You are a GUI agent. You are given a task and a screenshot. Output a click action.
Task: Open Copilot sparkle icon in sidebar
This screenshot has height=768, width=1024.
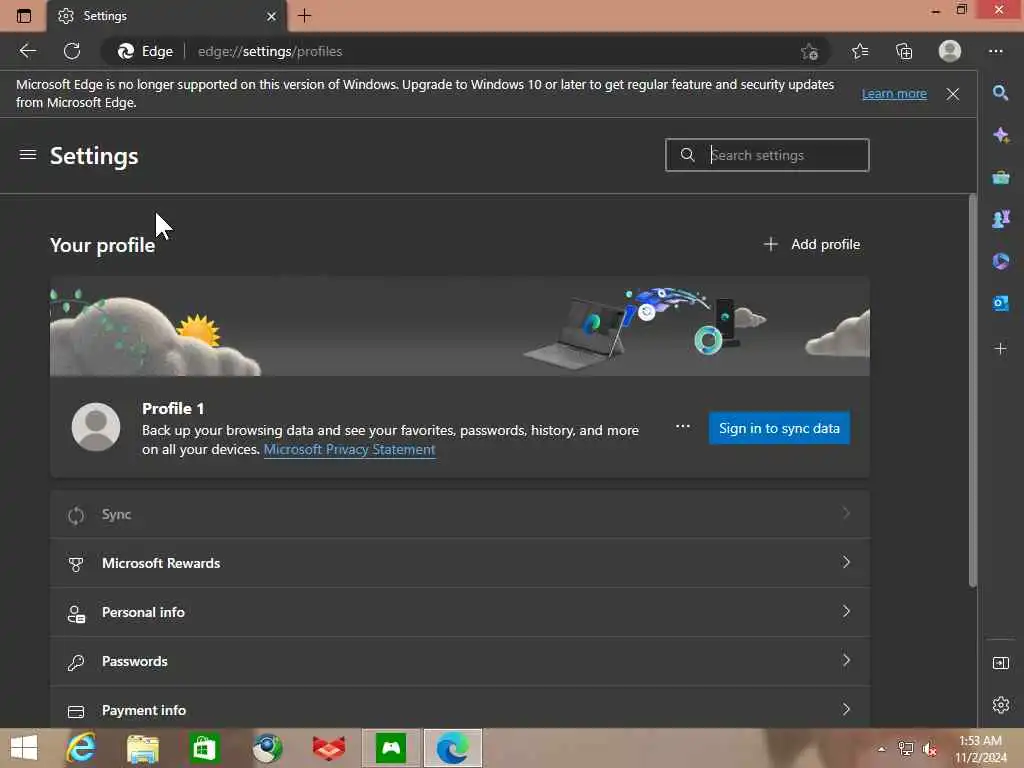pyautogui.click(x=1000, y=135)
